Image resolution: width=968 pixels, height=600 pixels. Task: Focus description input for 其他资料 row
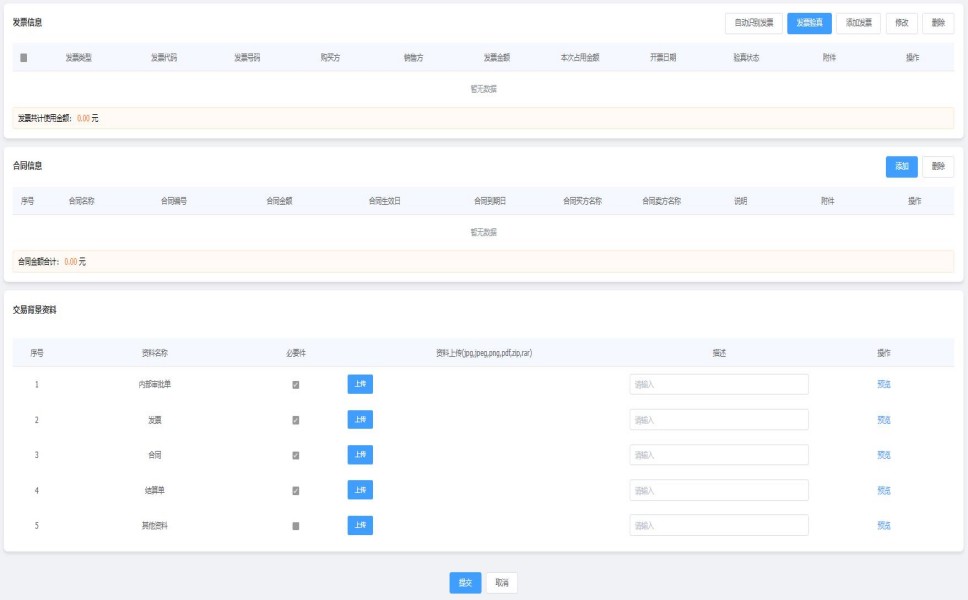point(718,526)
